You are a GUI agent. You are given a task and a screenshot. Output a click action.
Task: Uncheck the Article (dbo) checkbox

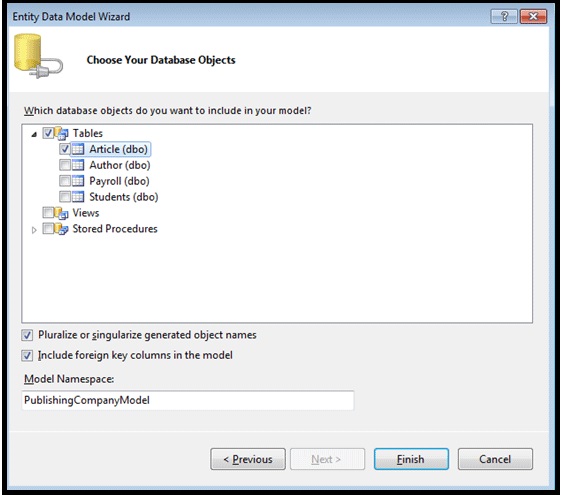(x=65, y=149)
